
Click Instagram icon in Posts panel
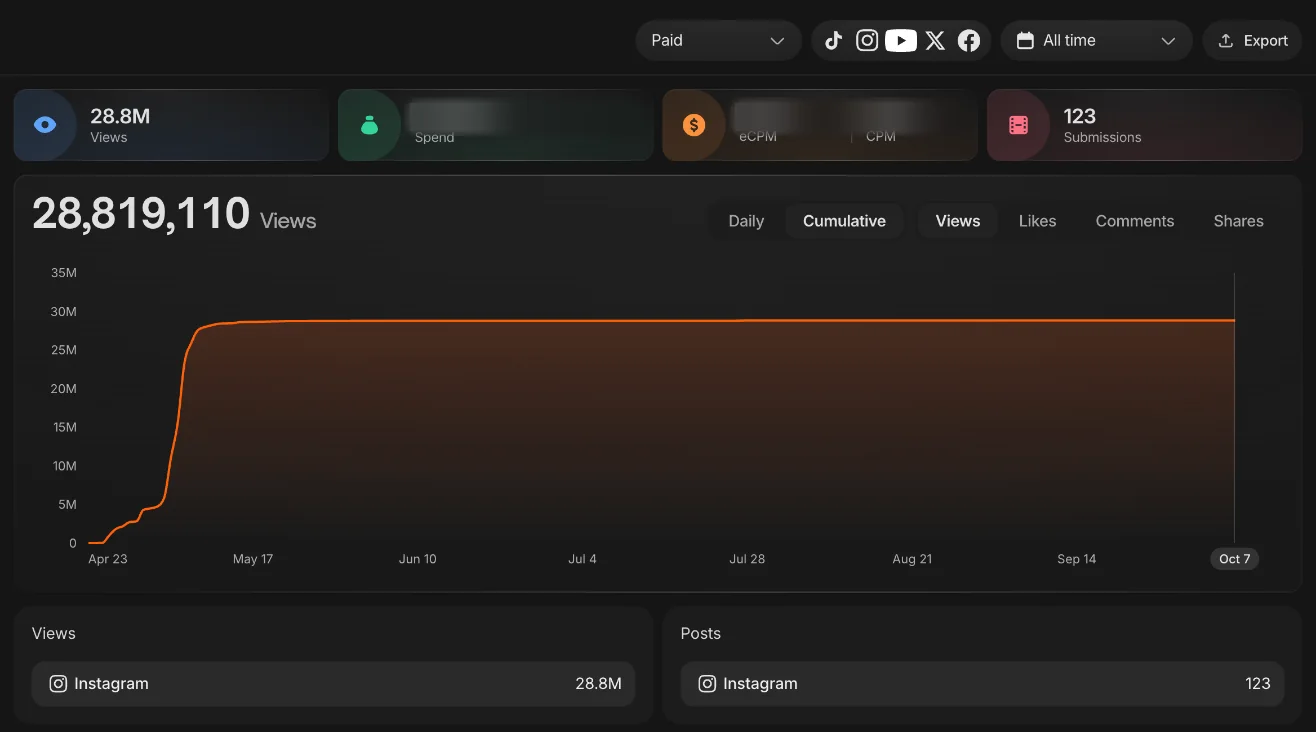pyautogui.click(x=707, y=684)
